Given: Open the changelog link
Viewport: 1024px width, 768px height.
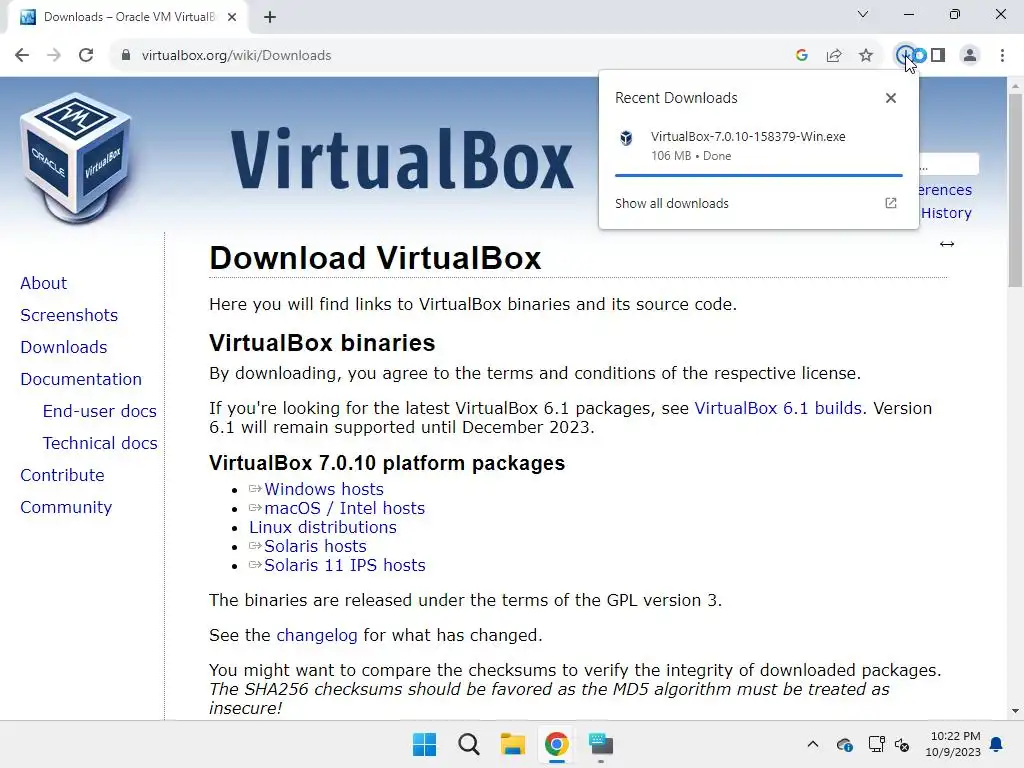Looking at the screenshot, I should coord(317,635).
